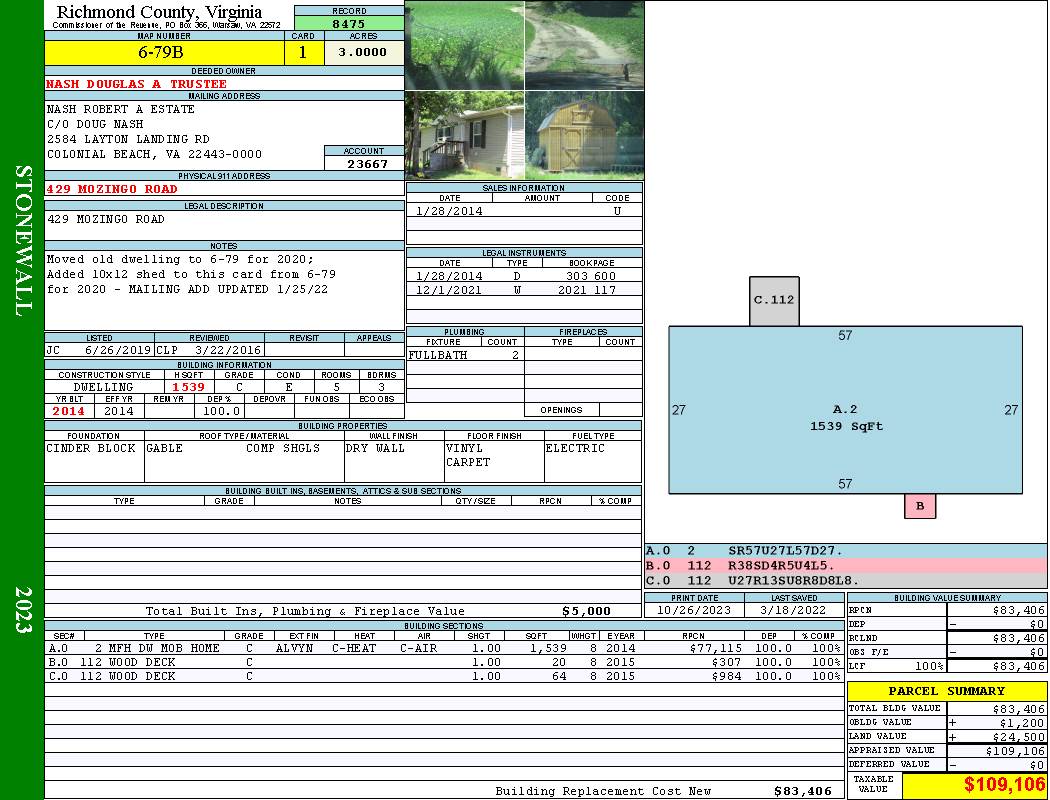Click the dirt road photo thumbnail
1050x800 pixels.
tap(584, 45)
